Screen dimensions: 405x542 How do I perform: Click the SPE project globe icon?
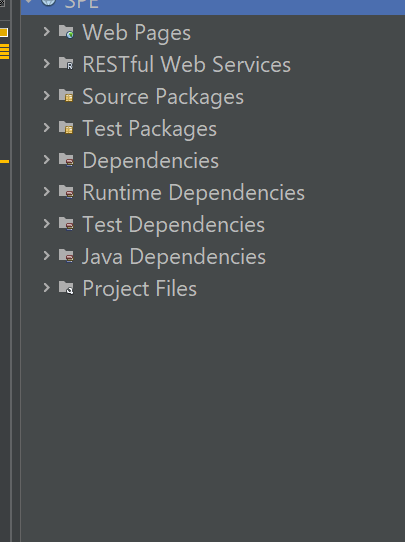tap(48, 3)
